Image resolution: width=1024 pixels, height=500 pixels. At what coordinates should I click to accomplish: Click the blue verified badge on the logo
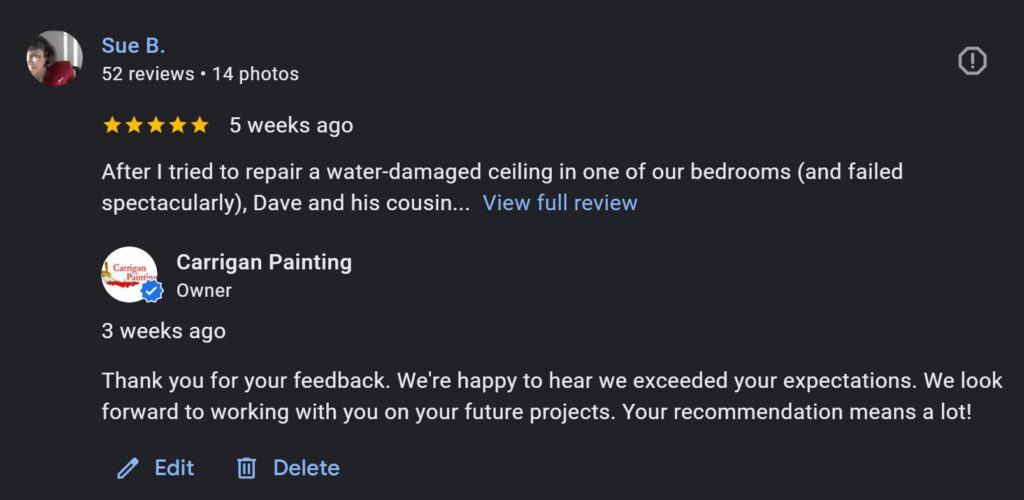(x=152, y=291)
